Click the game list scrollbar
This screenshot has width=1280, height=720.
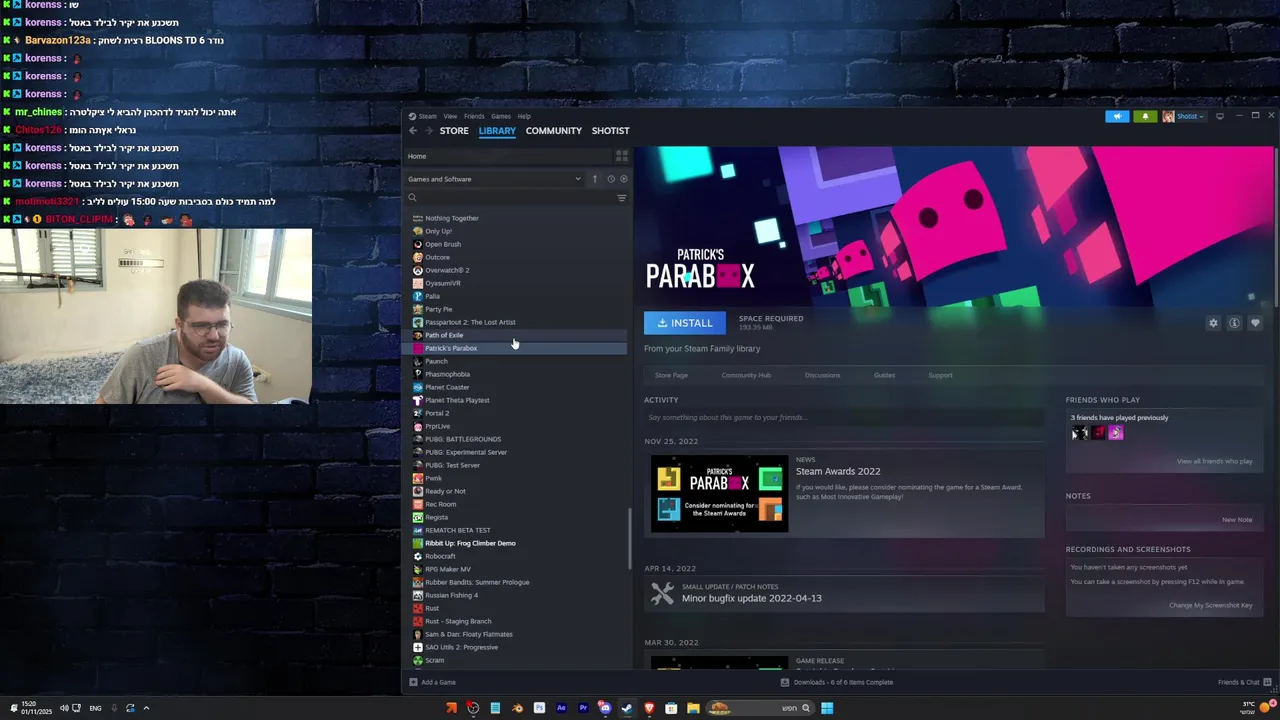[x=630, y=538]
